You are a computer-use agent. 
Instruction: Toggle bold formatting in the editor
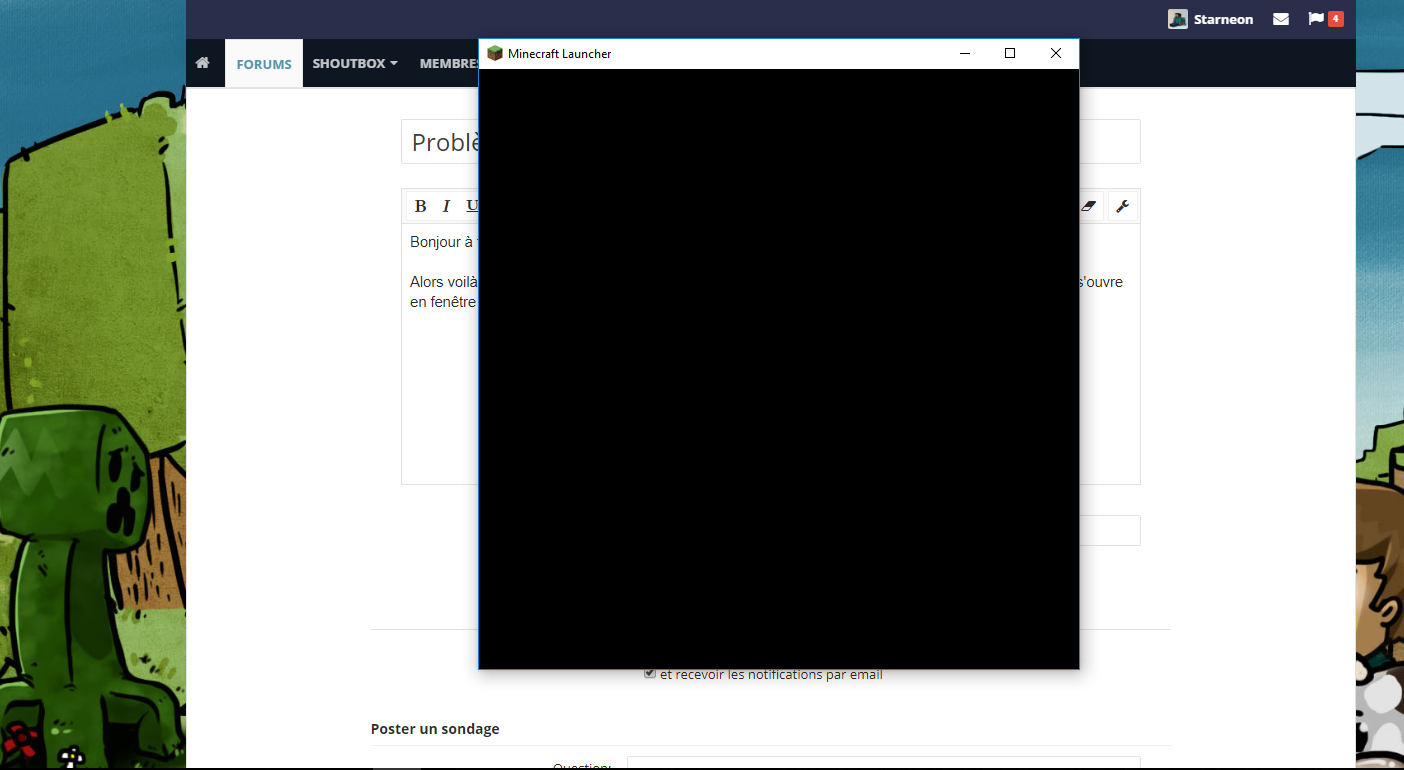[420, 206]
